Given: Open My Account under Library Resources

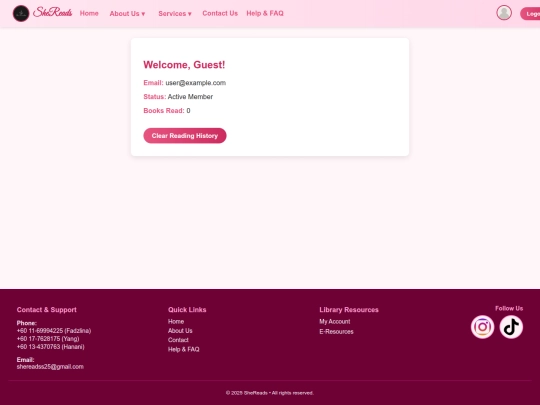Looking at the screenshot, I should [x=335, y=321].
